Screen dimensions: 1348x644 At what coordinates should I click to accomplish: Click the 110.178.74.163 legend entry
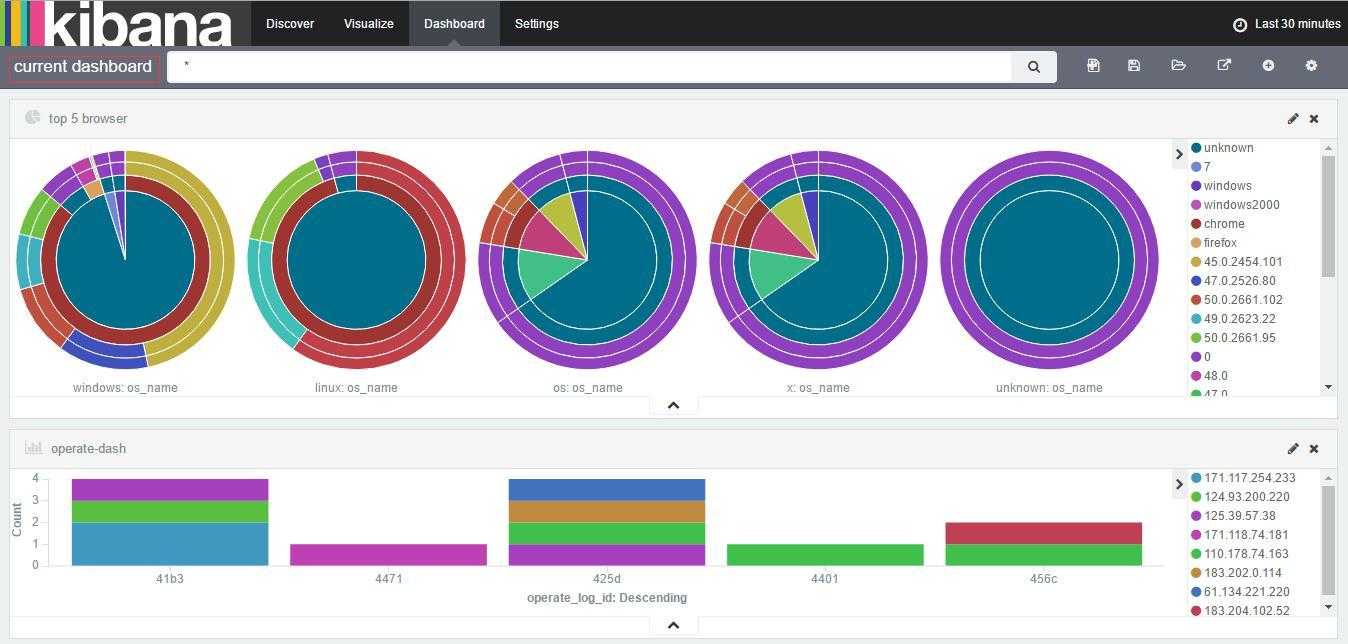(x=1240, y=554)
